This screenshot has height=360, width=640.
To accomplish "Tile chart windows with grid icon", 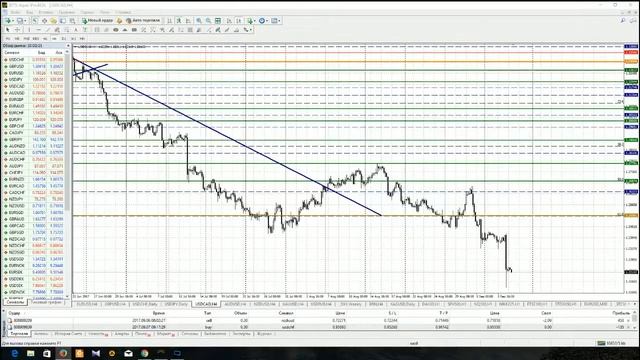I will [x=218, y=20].
